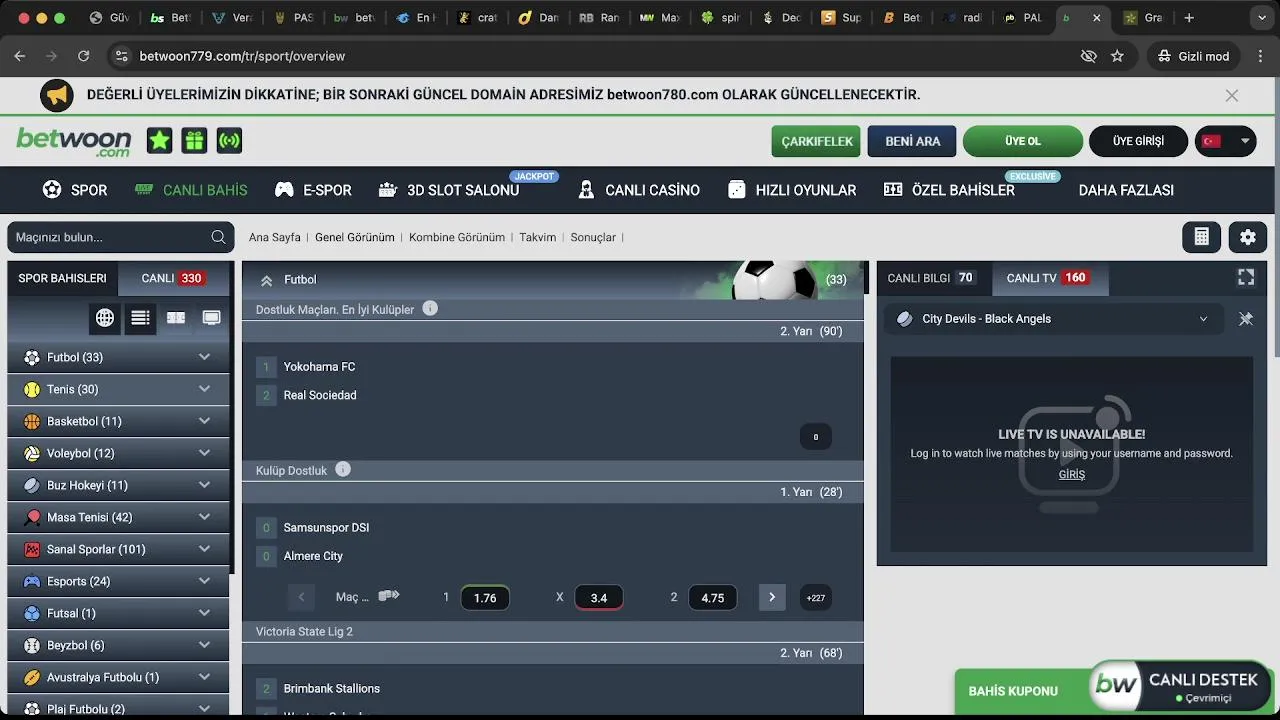1280x720 pixels.
Task: Switch to SPOR BAHISLERI tab
Action: (x=62, y=278)
